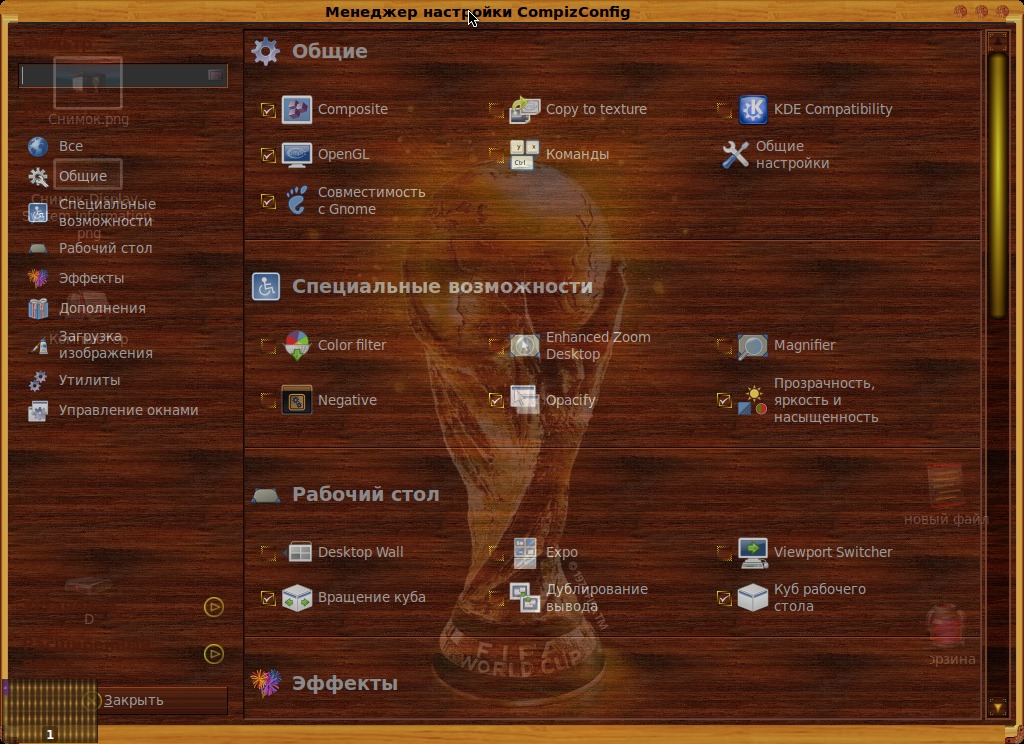The width and height of the screenshot is (1024, 744).
Task: Click the gears icon beside Утилиты
Action: [x=38, y=380]
